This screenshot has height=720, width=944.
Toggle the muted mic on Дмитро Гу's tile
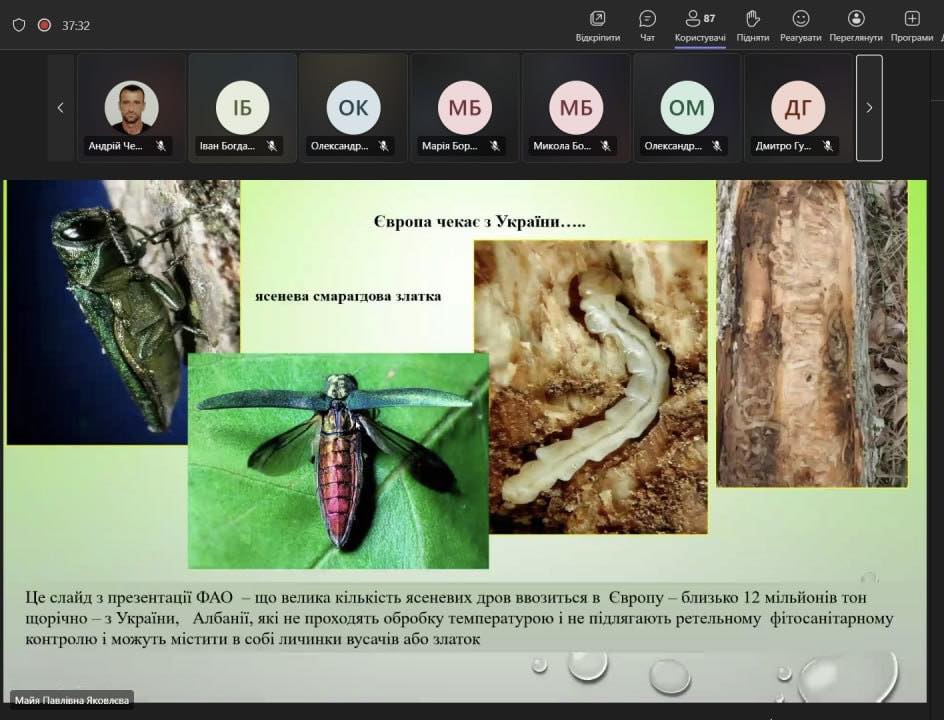point(828,146)
